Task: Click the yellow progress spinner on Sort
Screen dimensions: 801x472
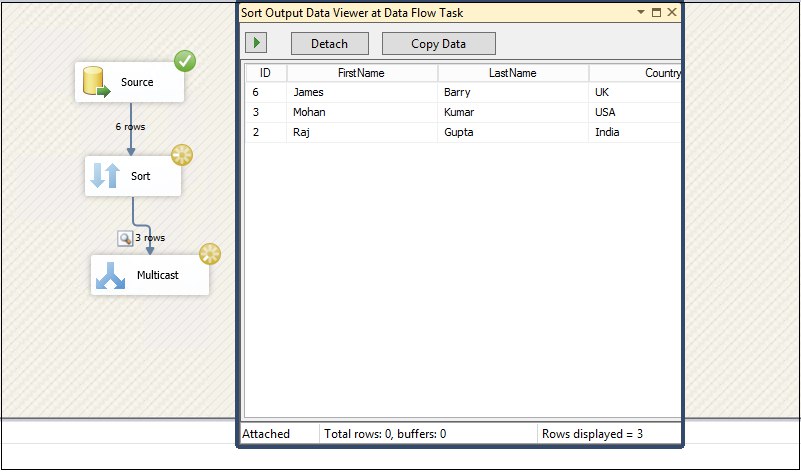Action: (x=182, y=155)
